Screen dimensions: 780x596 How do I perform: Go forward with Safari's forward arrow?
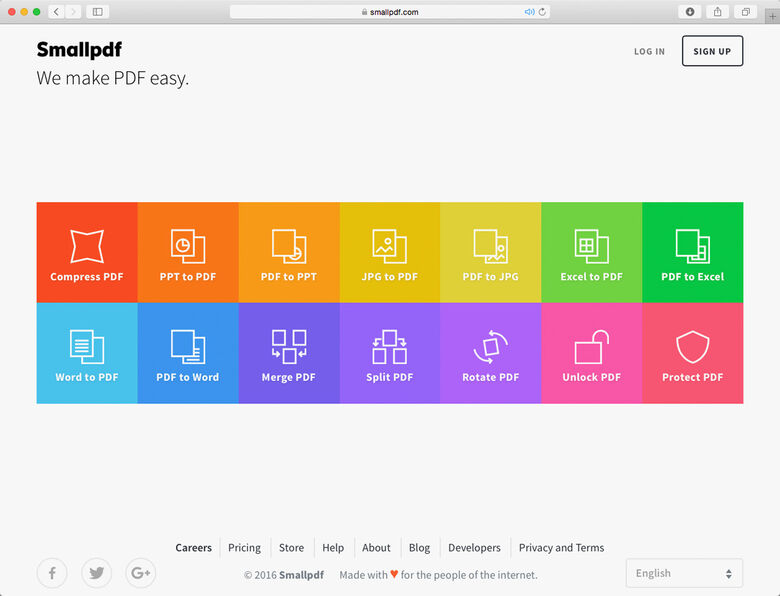coord(73,11)
